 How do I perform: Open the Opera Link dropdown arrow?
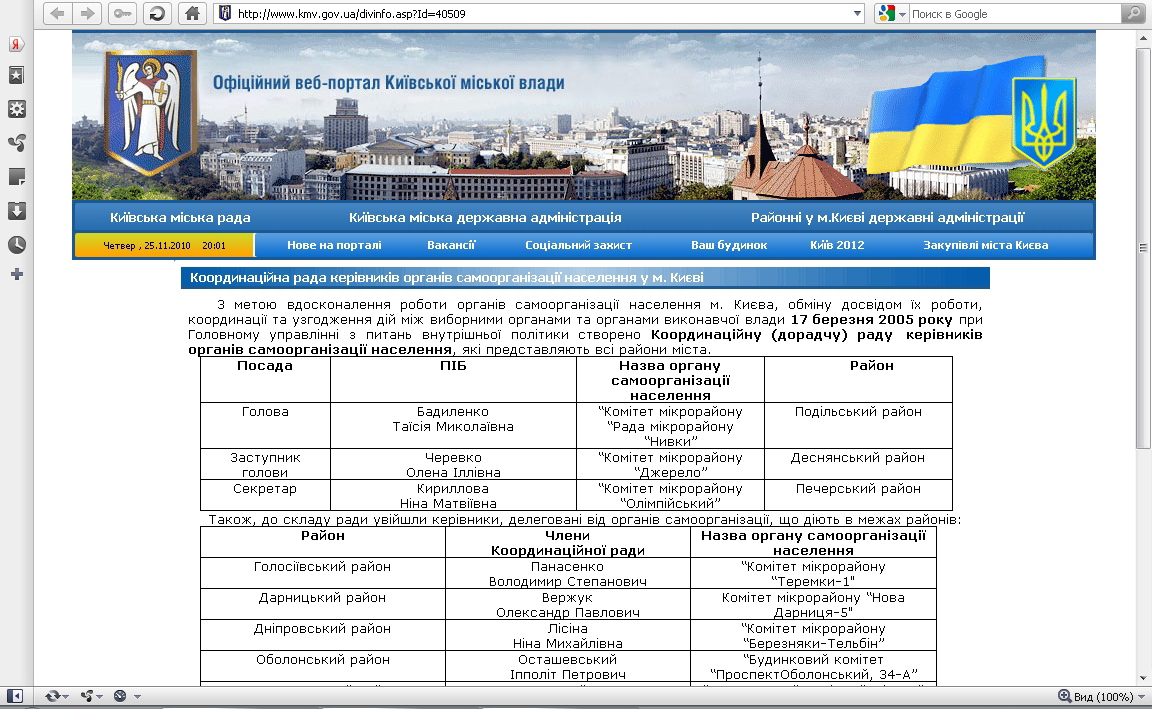click(x=66, y=697)
